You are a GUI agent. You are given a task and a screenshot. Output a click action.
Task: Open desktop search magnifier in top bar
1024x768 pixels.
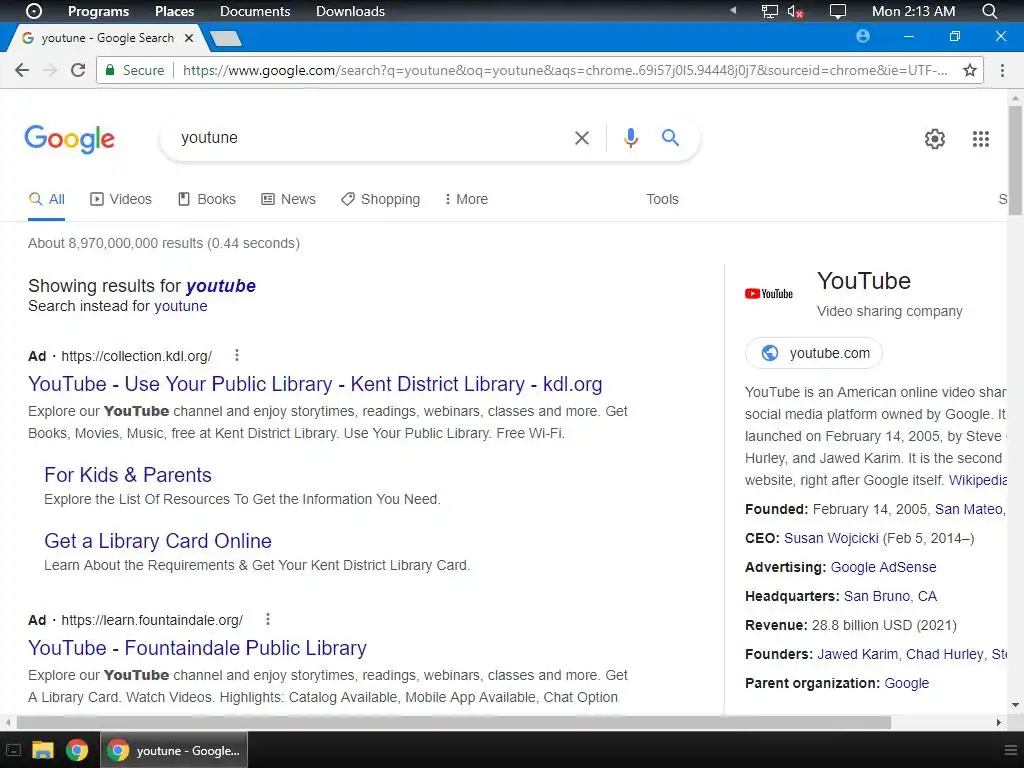coord(989,11)
